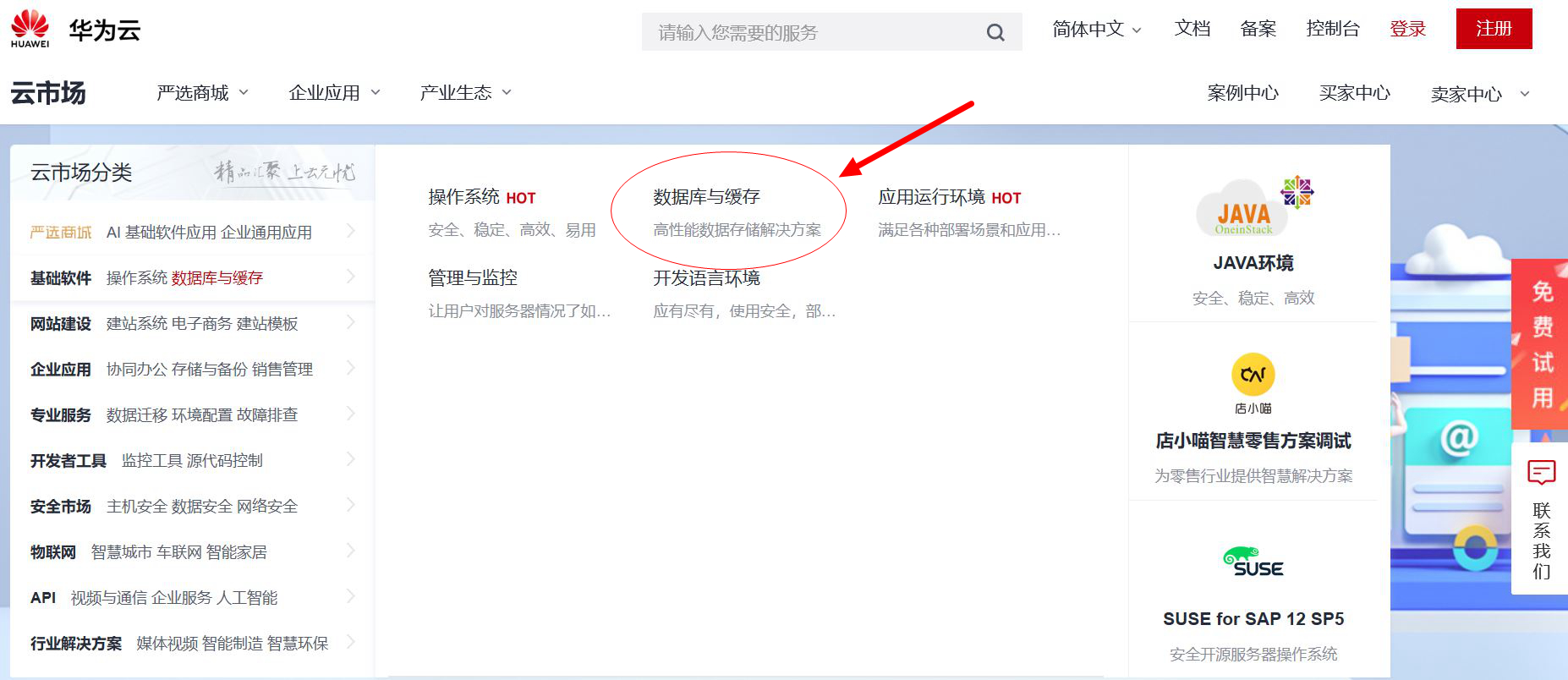Open the 简体中文 language dropdown
This screenshot has width=1568, height=680.
click(1097, 30)
